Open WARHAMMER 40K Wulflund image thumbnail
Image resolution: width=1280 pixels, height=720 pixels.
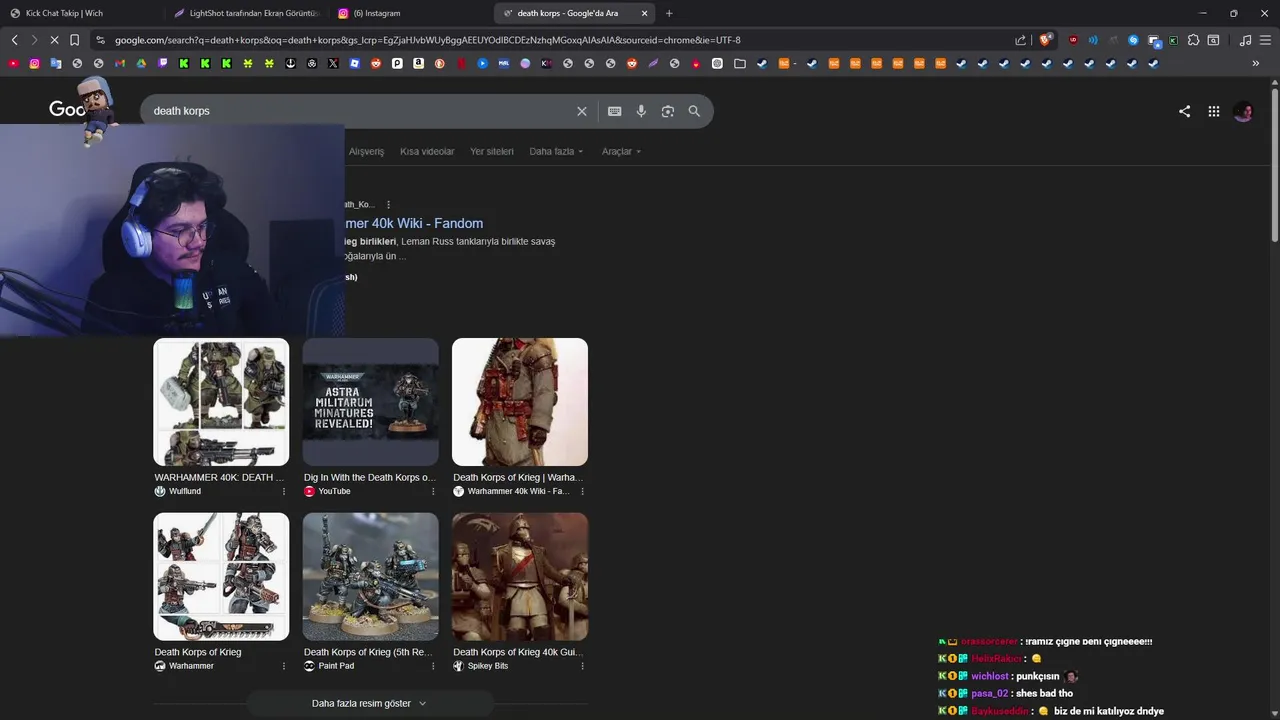click(x=221, y=402)
